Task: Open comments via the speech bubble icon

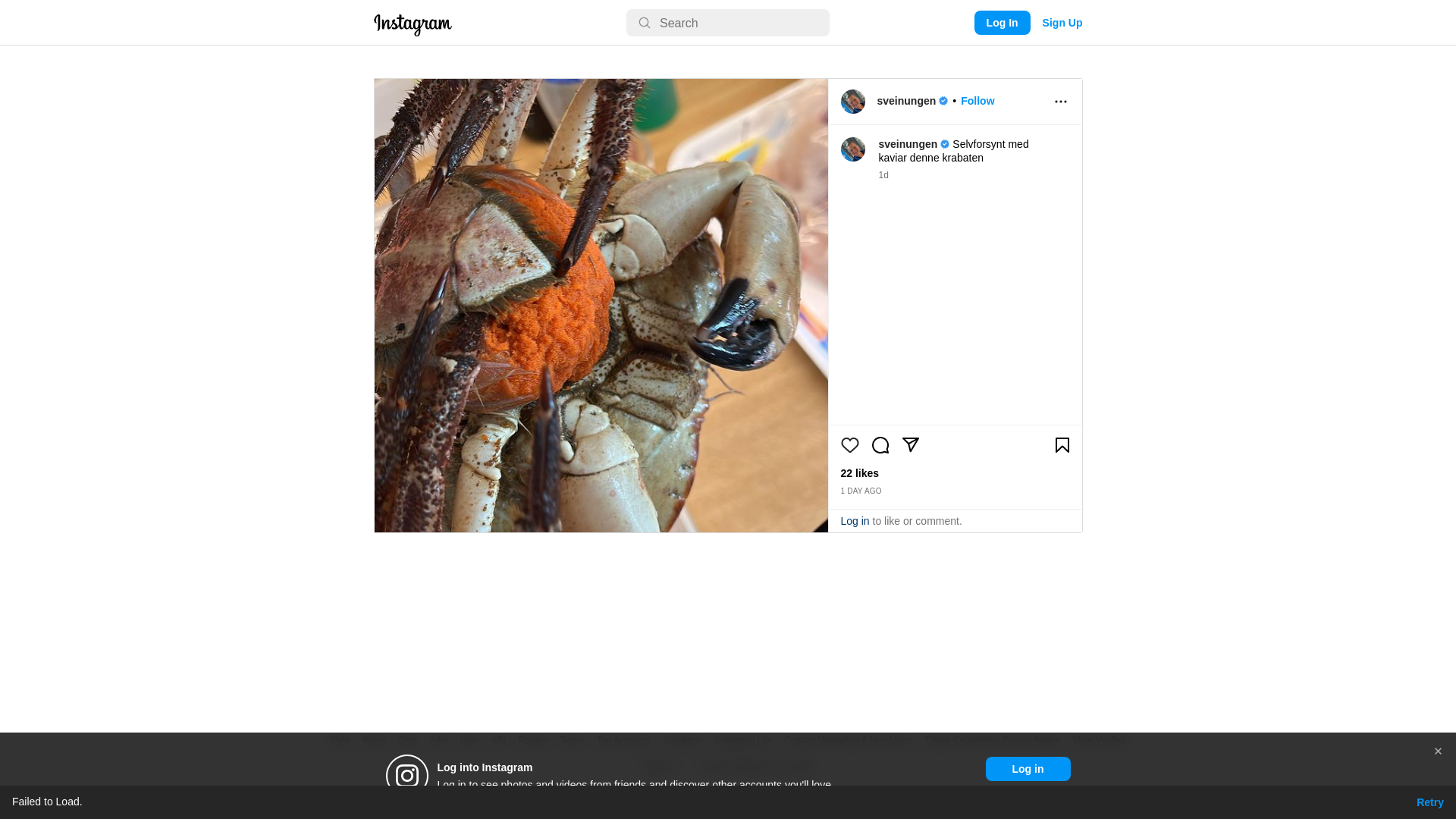Action: [x=880, y=445]
